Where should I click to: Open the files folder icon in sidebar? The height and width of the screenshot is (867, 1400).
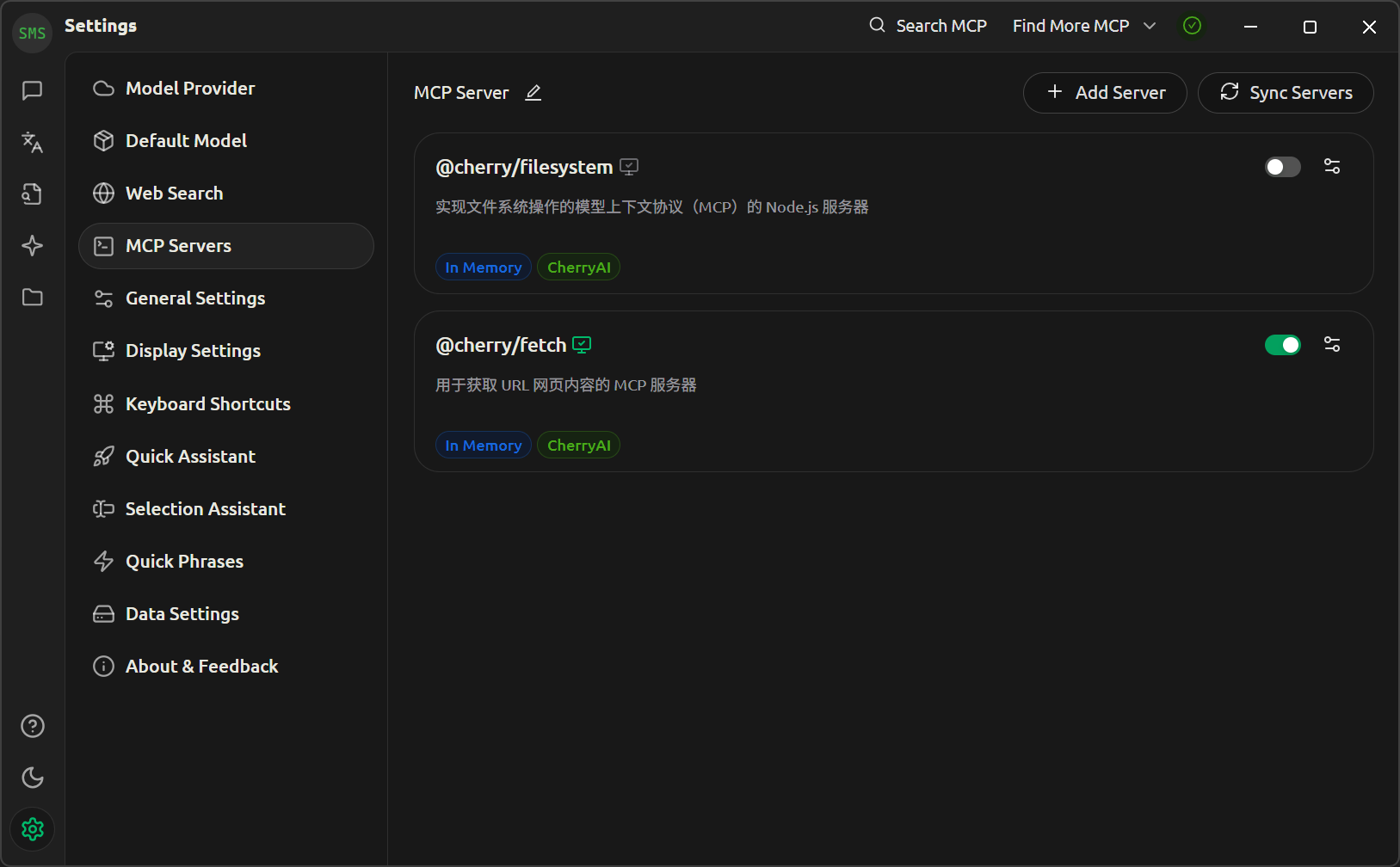pyautogui.click(x=33, y=297)
